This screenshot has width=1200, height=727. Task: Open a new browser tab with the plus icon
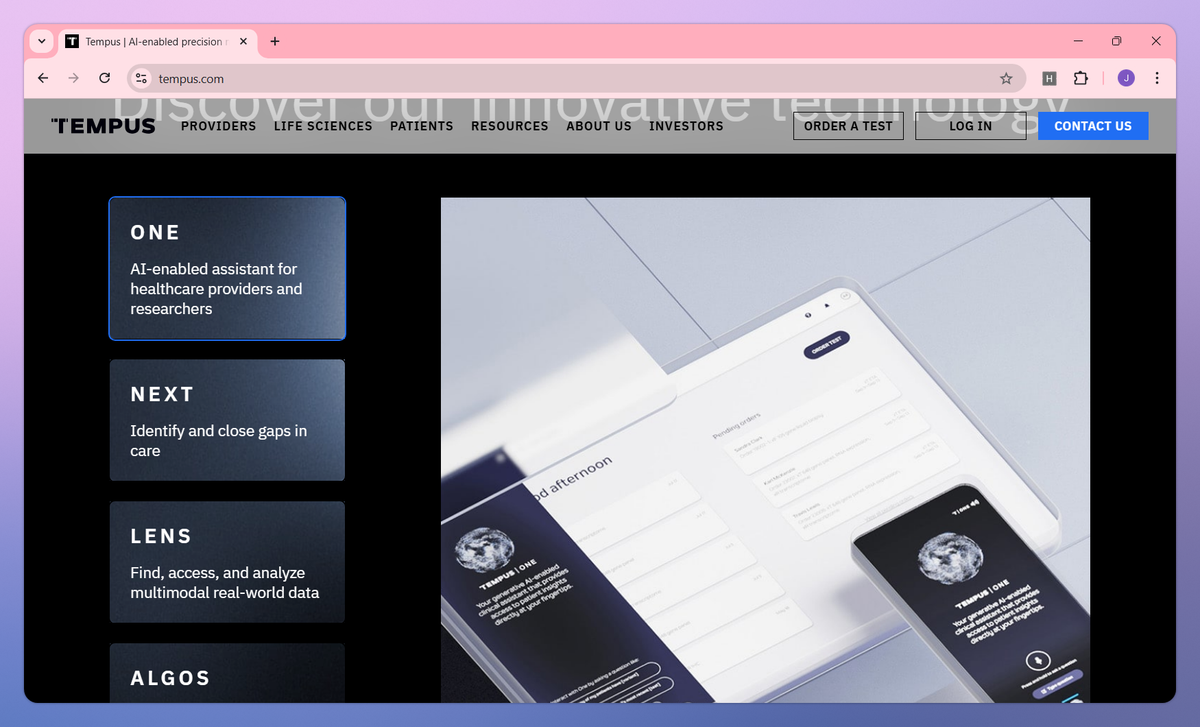275,41
